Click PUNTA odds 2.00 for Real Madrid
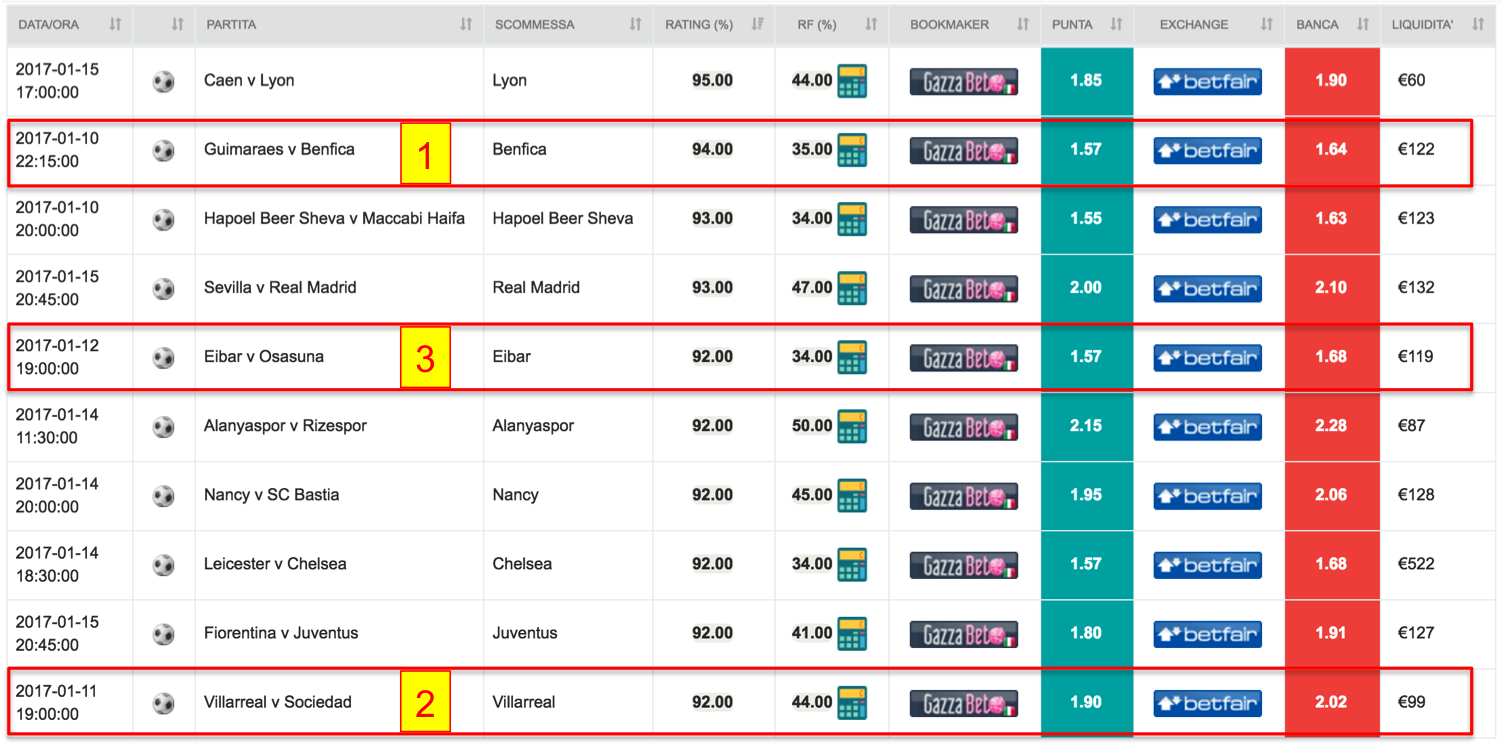 1086,288
